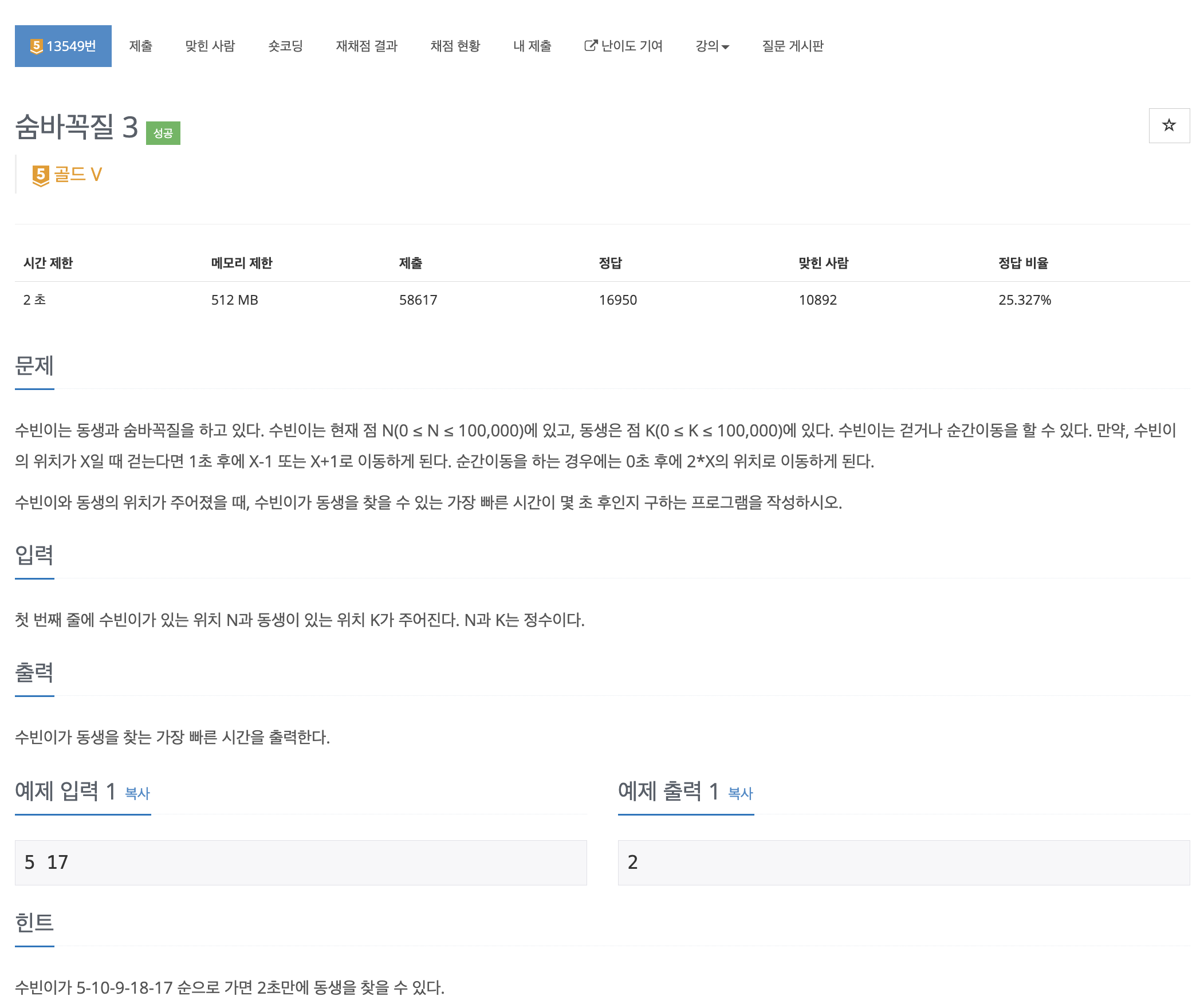Toggle the bookmark star for this problem
Screen dimensions: 1204x1008
1168,125
